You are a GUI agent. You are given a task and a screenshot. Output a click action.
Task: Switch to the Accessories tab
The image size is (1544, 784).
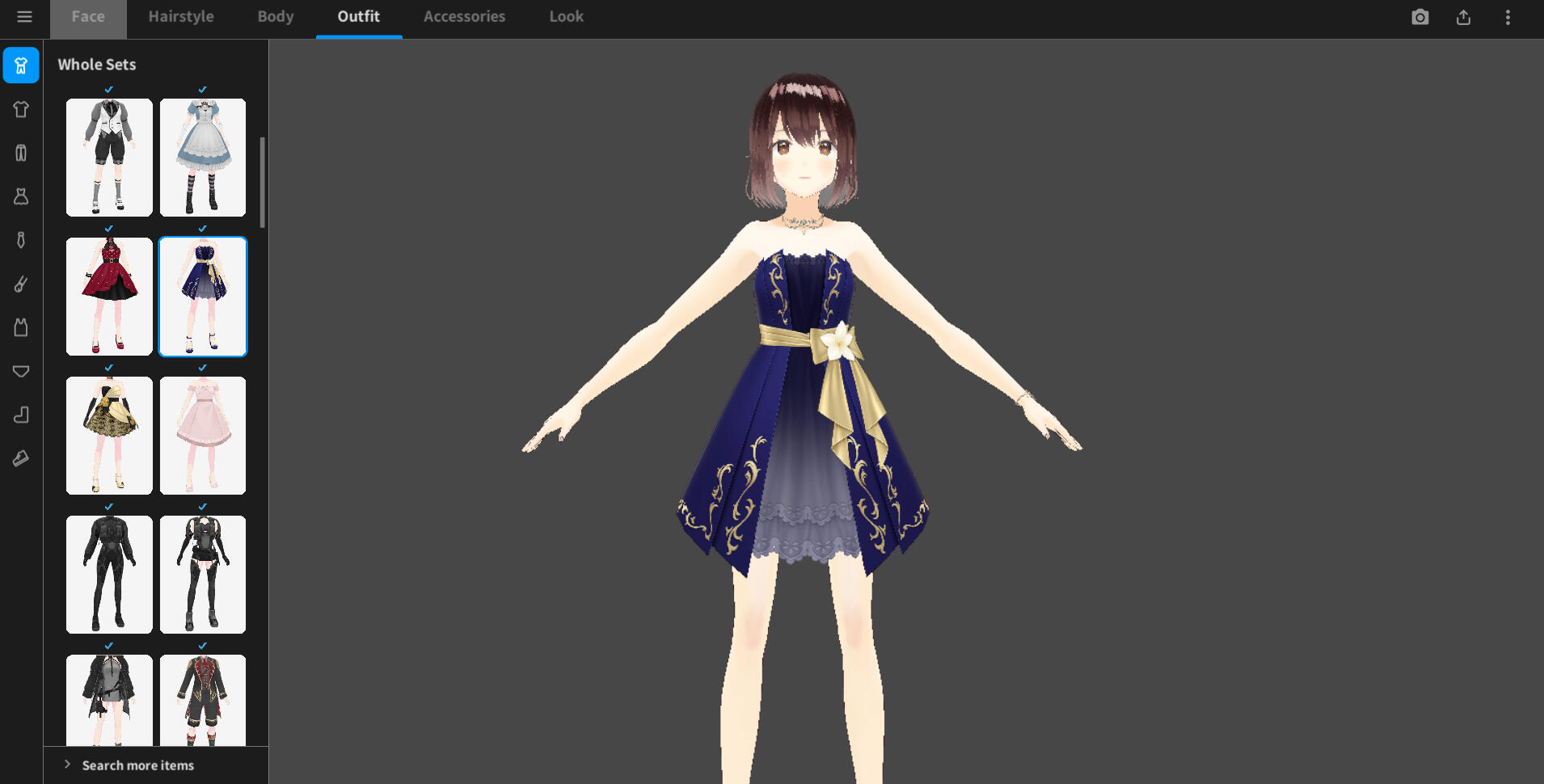[464, 17]
